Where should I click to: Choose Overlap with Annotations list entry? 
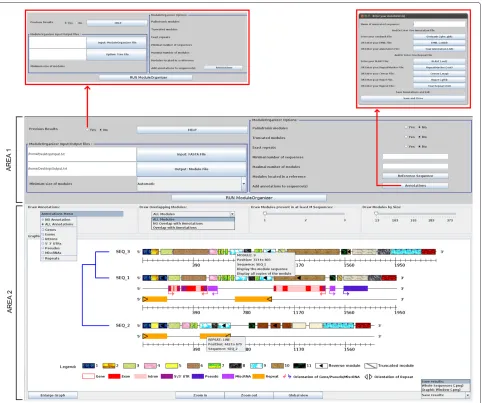[x=193, y=228]
